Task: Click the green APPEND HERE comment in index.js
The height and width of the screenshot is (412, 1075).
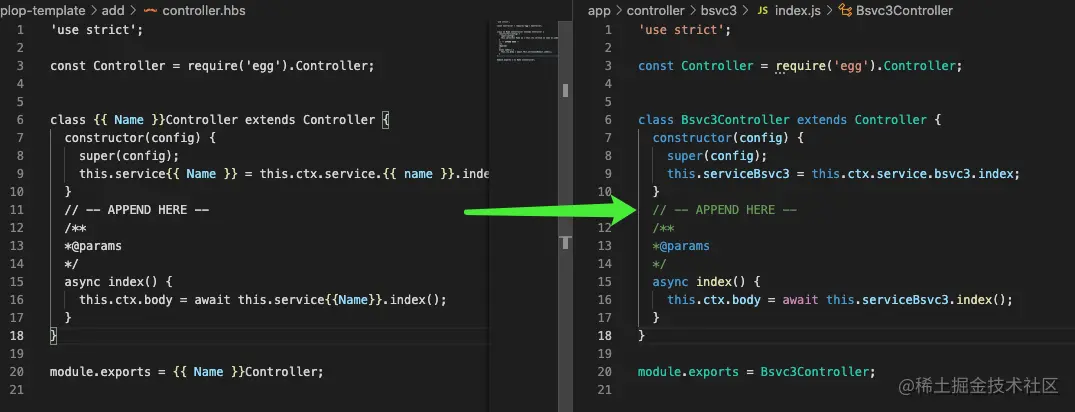Action: (x=725, y=210)
